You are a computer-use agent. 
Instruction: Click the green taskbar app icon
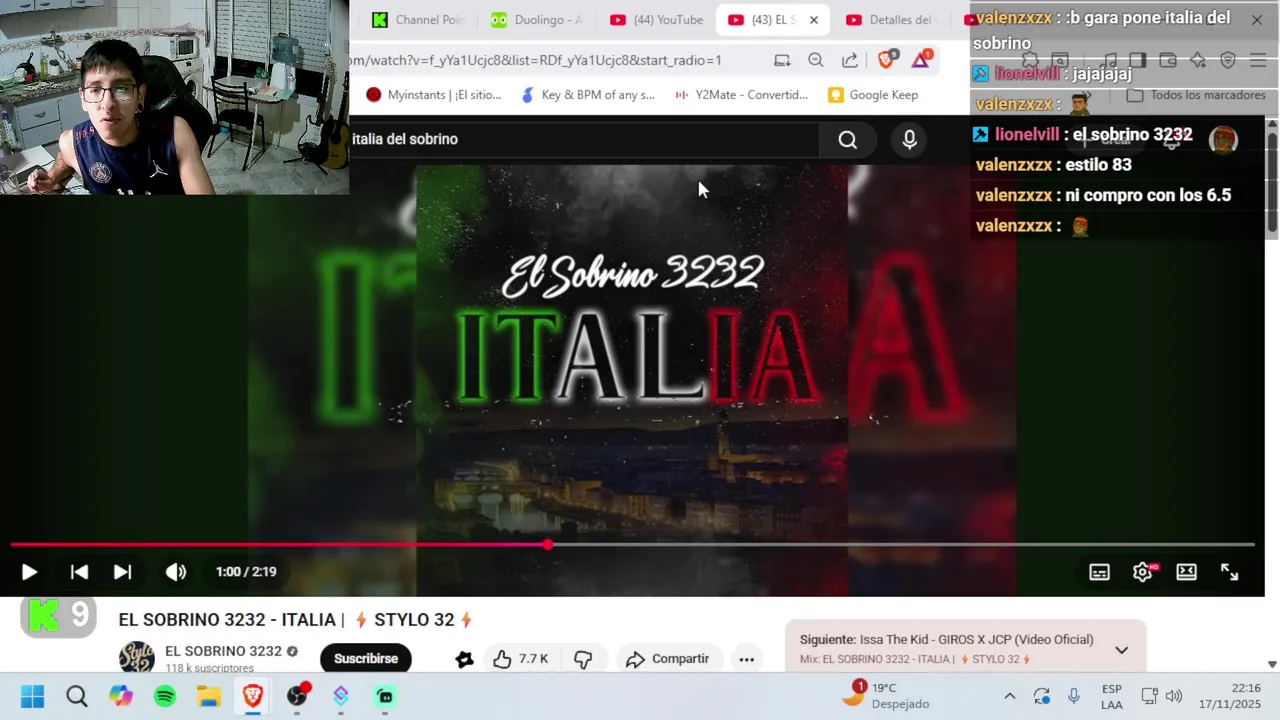pyautogui.click(x=385, y=696)
